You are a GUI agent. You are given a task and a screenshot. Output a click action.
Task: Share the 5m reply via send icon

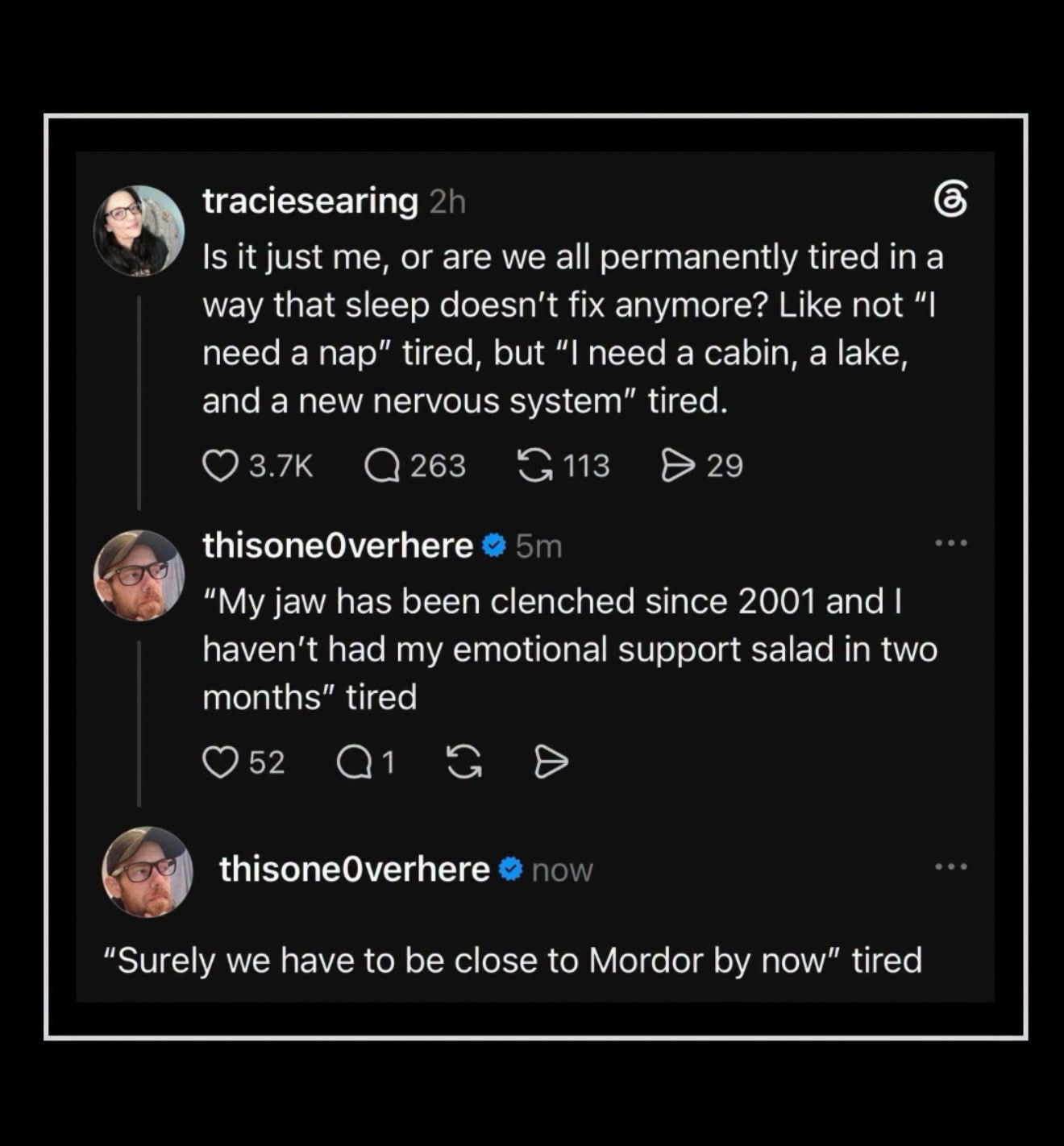point(551,762)
